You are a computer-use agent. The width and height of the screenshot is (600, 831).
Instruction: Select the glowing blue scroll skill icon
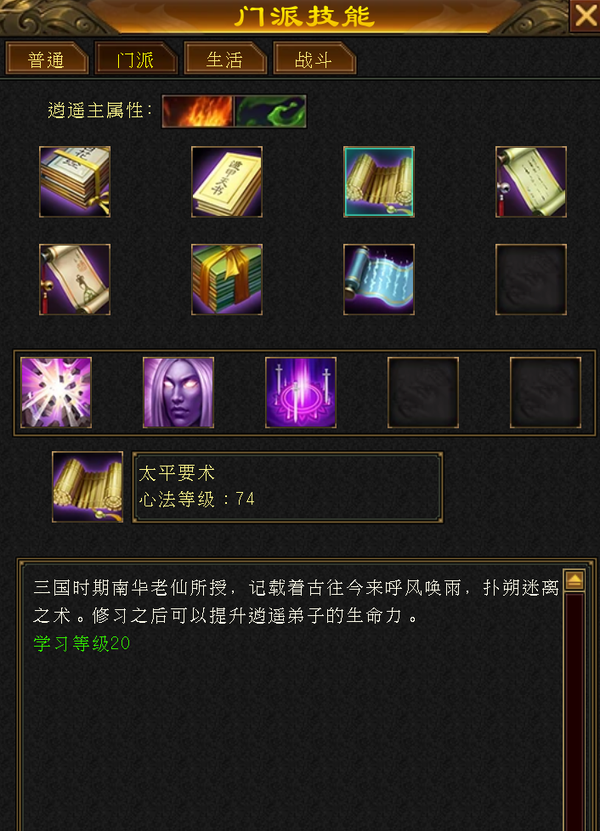379,279
